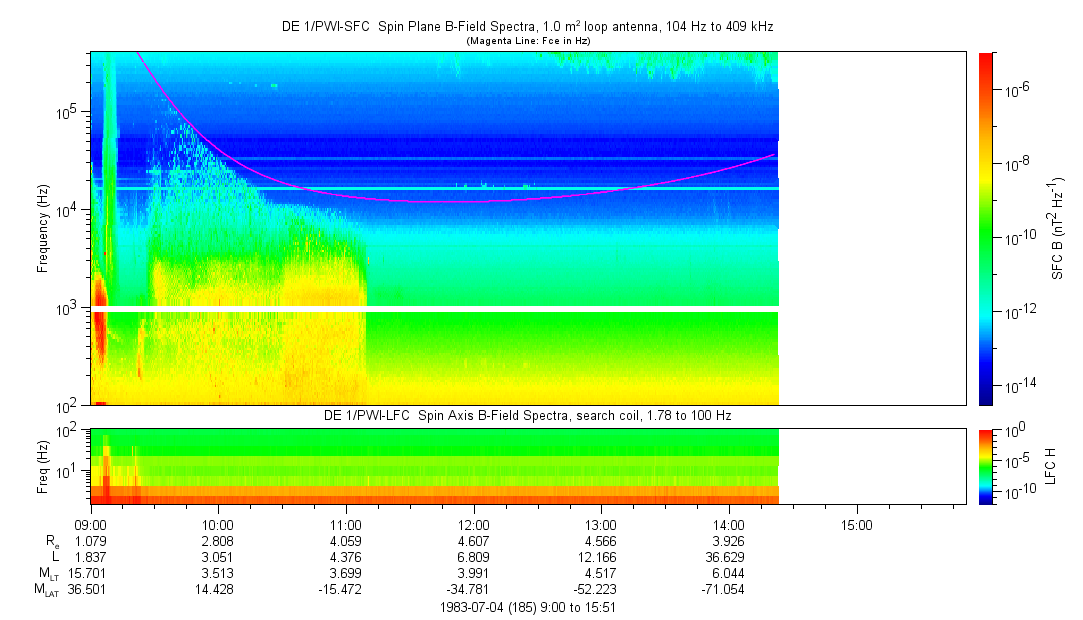Click the LFC H colorbar label
The image size is (1083, 620).
click(x=1051, y=465)
